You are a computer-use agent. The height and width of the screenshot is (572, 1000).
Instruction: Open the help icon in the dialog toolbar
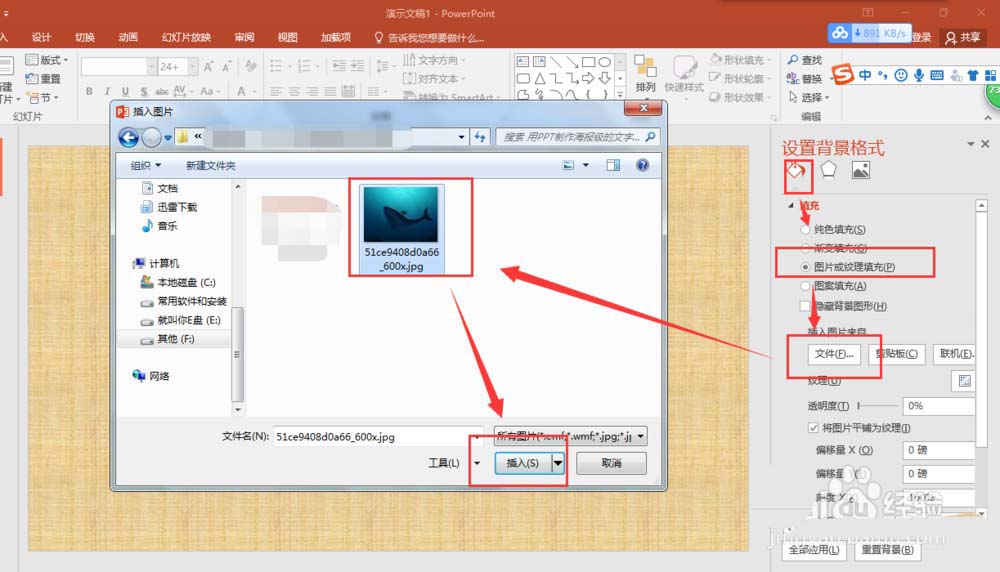(x=642, y=165)
